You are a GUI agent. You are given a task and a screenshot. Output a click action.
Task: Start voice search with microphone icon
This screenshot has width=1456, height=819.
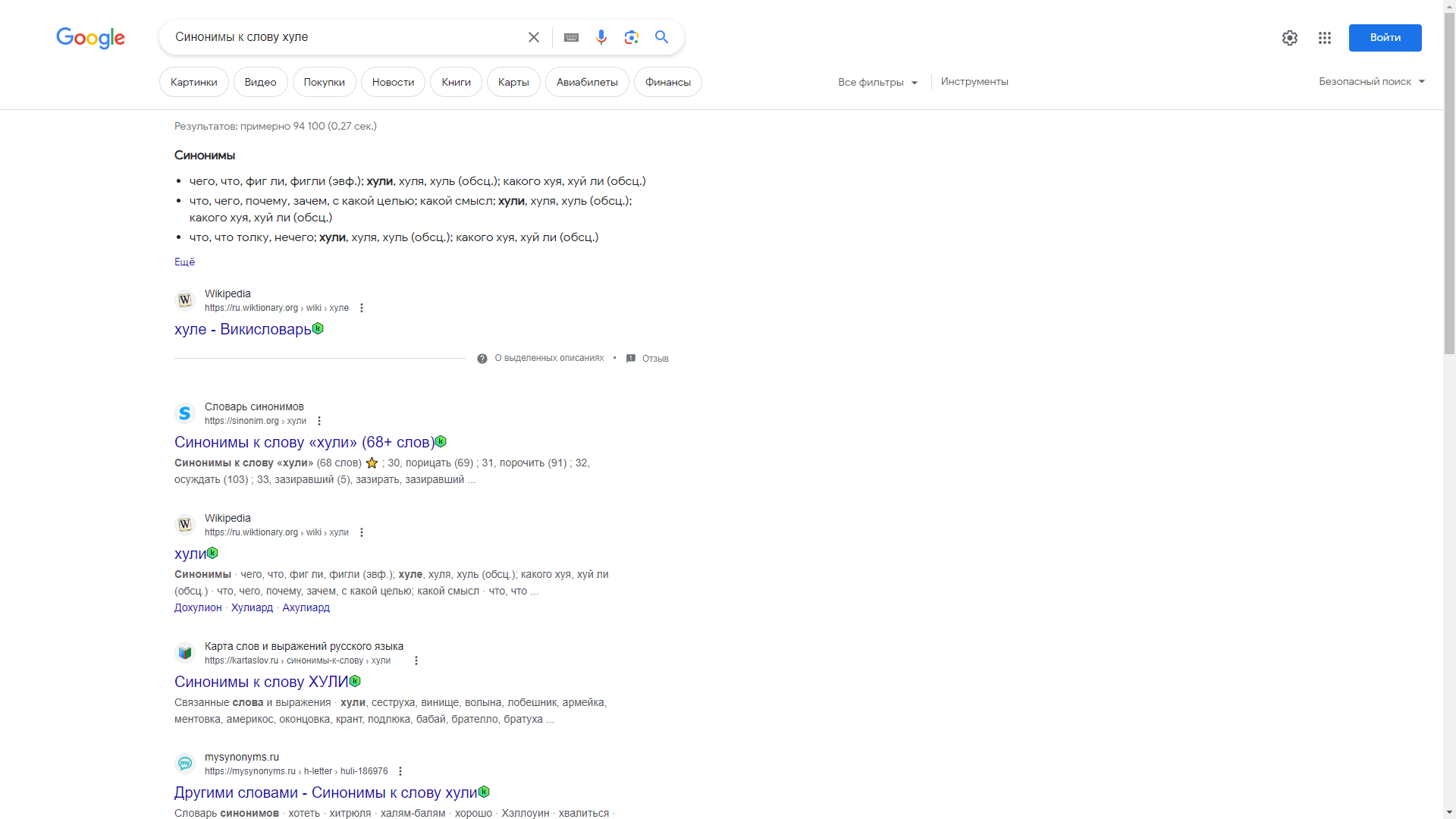coord(601,37)
